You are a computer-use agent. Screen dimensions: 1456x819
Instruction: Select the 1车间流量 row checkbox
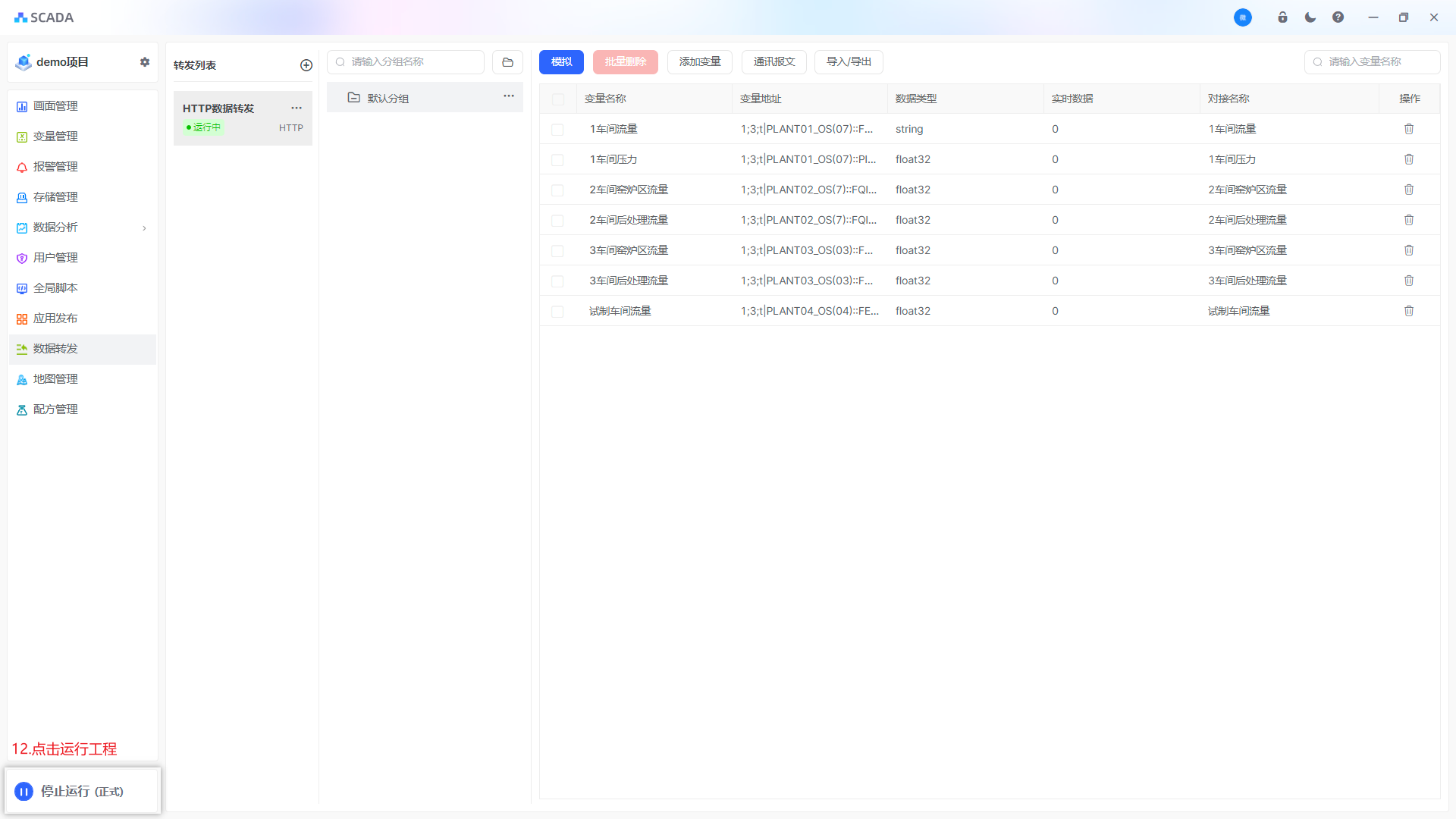pyautogui.click(x=557, y=130)
